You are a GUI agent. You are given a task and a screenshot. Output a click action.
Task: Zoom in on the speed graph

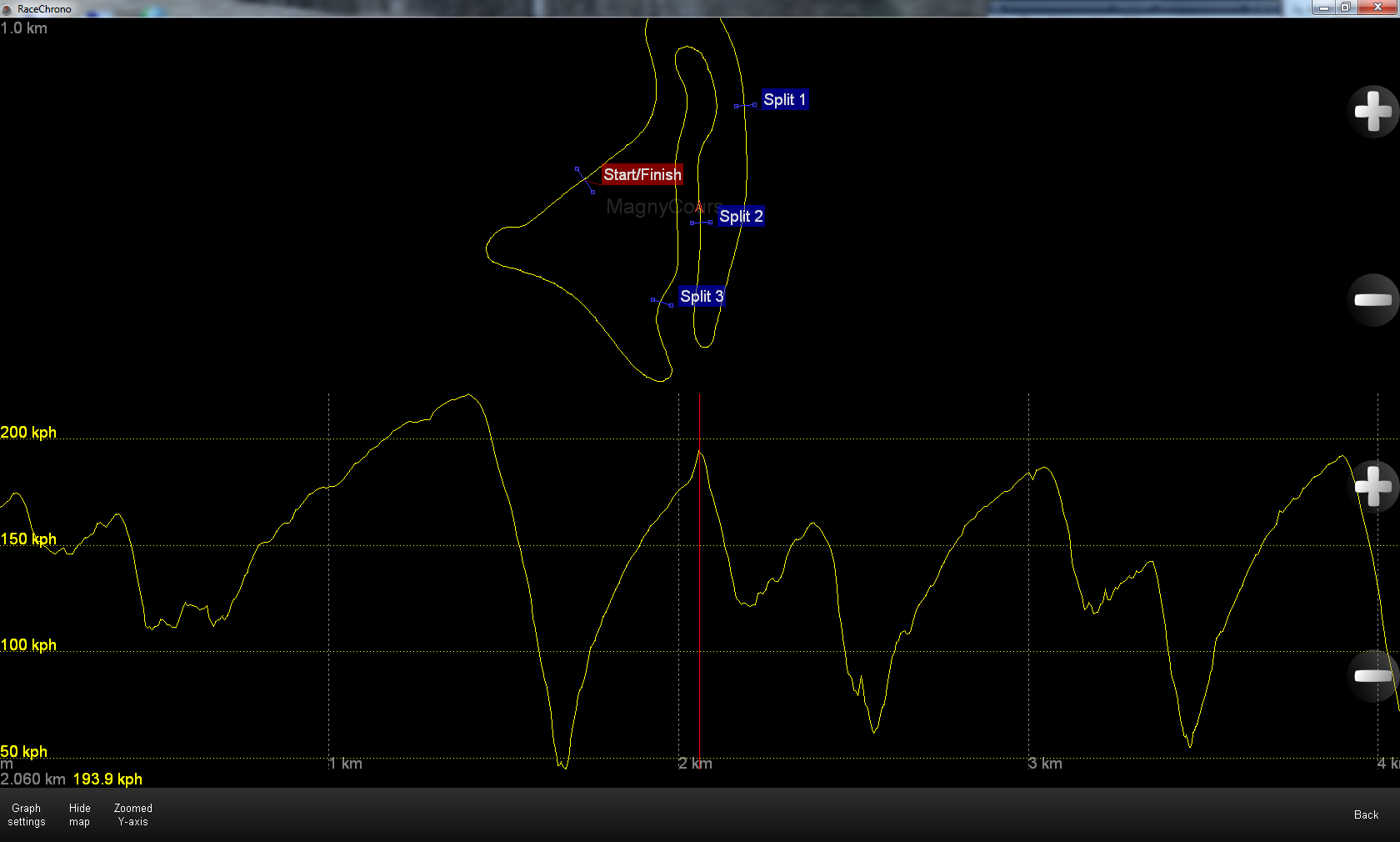[1372, 488]
